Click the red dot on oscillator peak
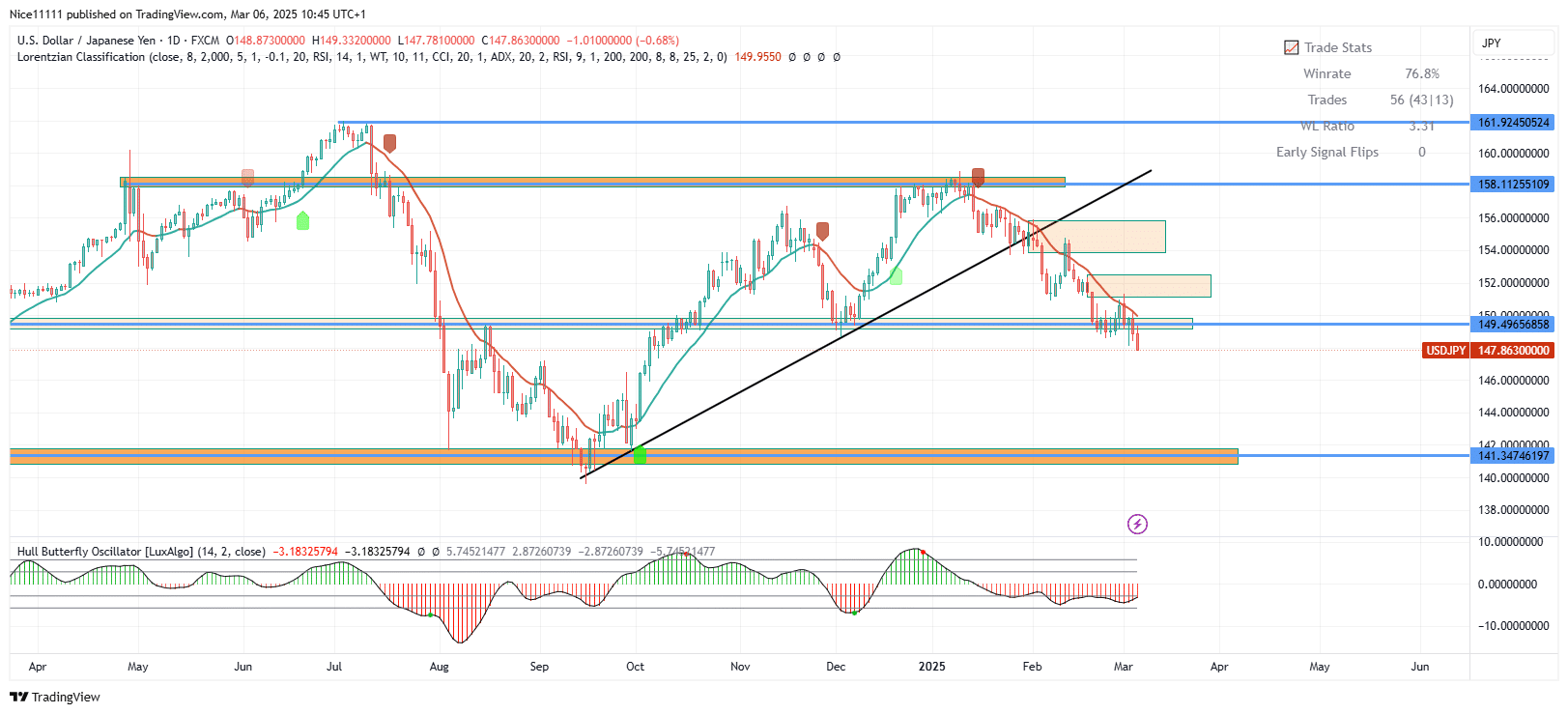1568x714 pixels. 923,552
